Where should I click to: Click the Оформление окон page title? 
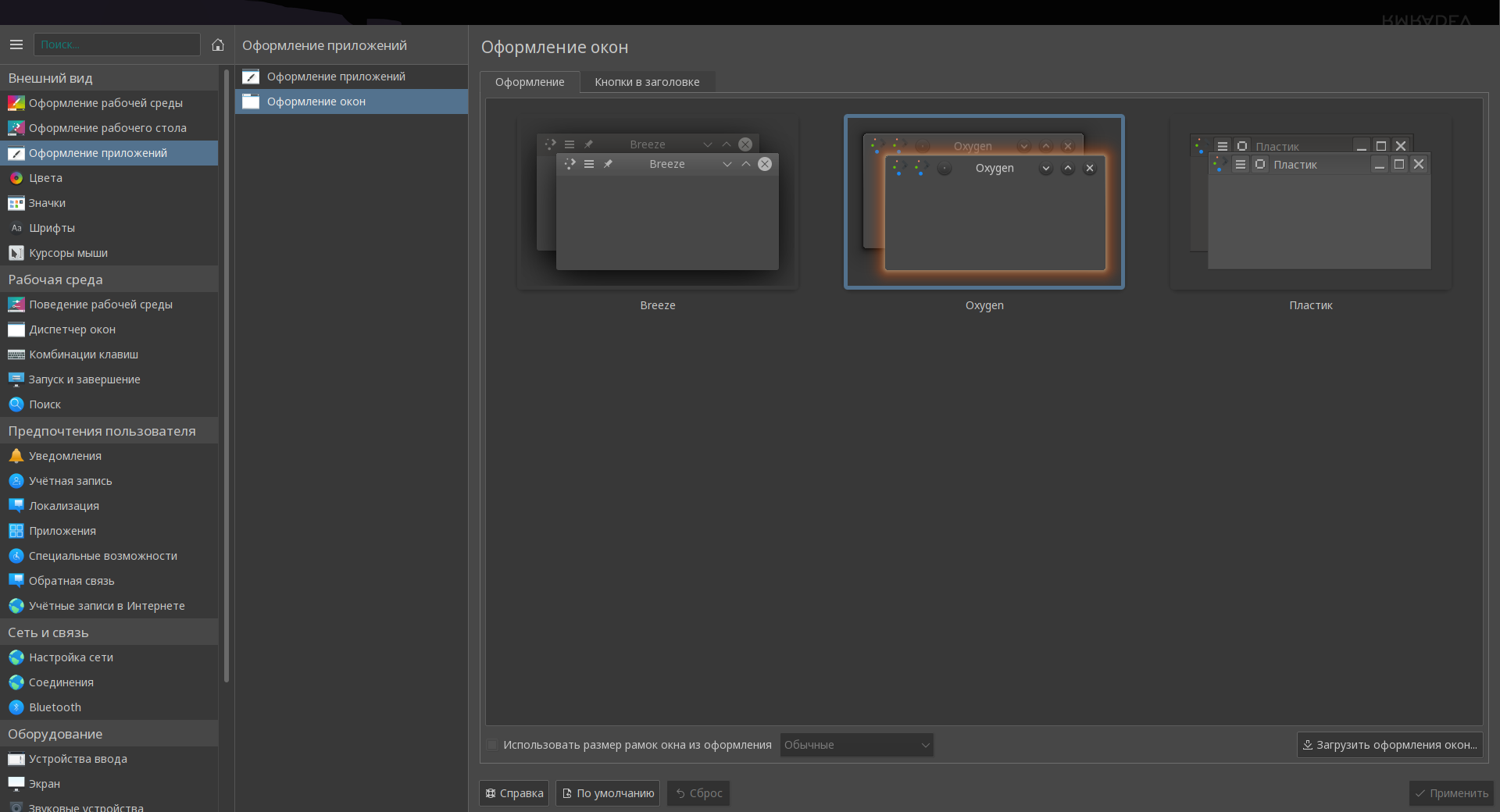(x=555, y=47)
